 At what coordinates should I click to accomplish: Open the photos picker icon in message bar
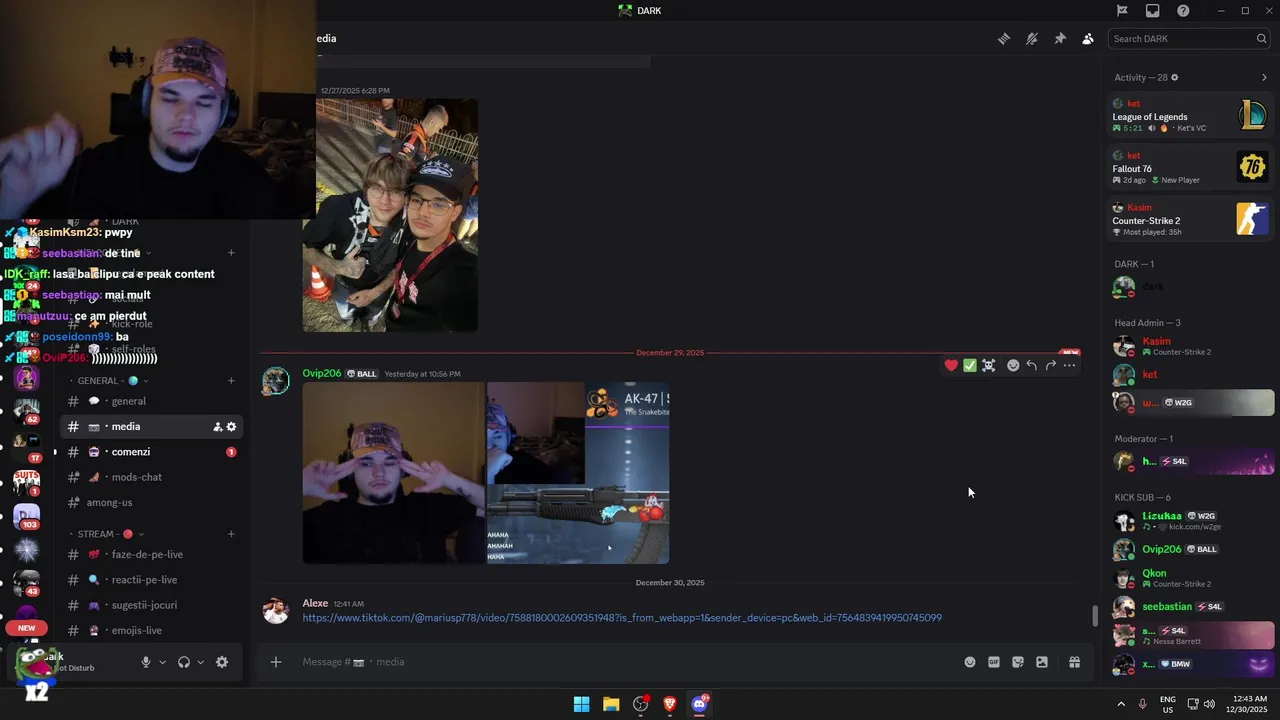pyautogui.click(x=1042, y=662)
